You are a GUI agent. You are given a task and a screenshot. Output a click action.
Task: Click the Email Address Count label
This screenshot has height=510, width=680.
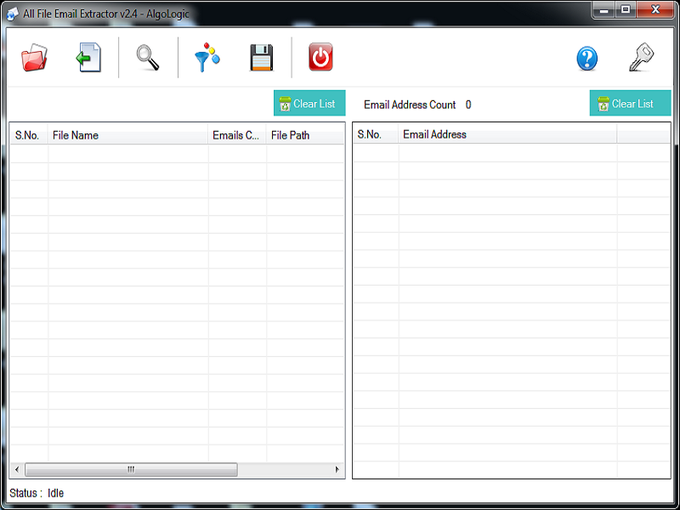(409, 105)
